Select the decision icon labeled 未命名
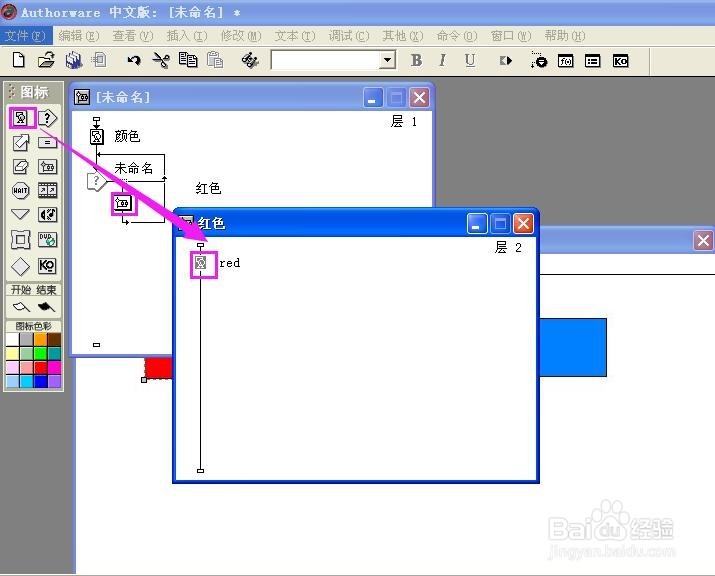The image size is (715, 576). [x=96, y=182]
